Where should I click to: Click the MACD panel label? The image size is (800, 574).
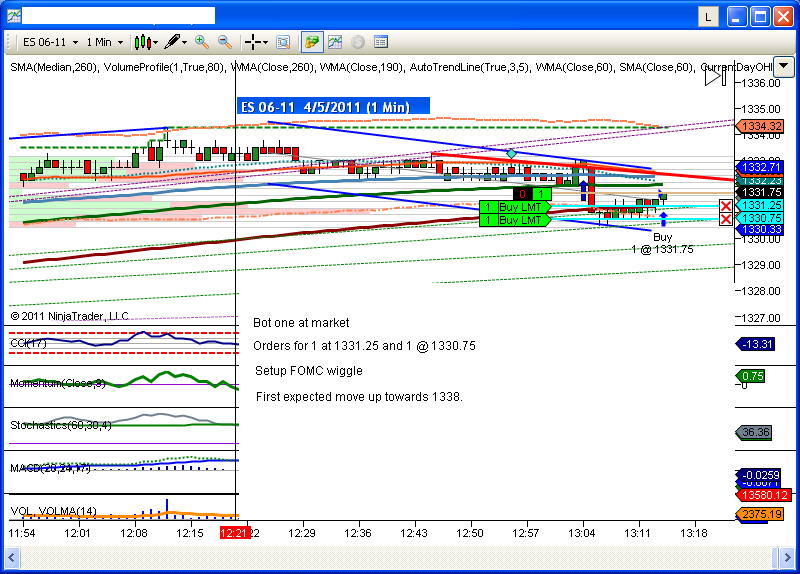[50, 468]
